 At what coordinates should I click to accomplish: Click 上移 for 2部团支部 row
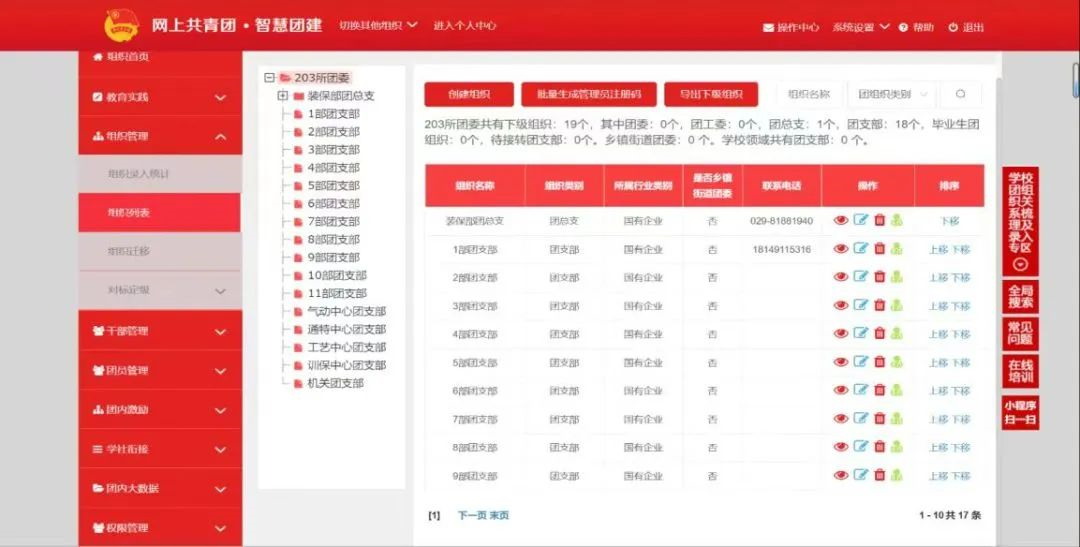pyautogui.click(x=938, y=278)
